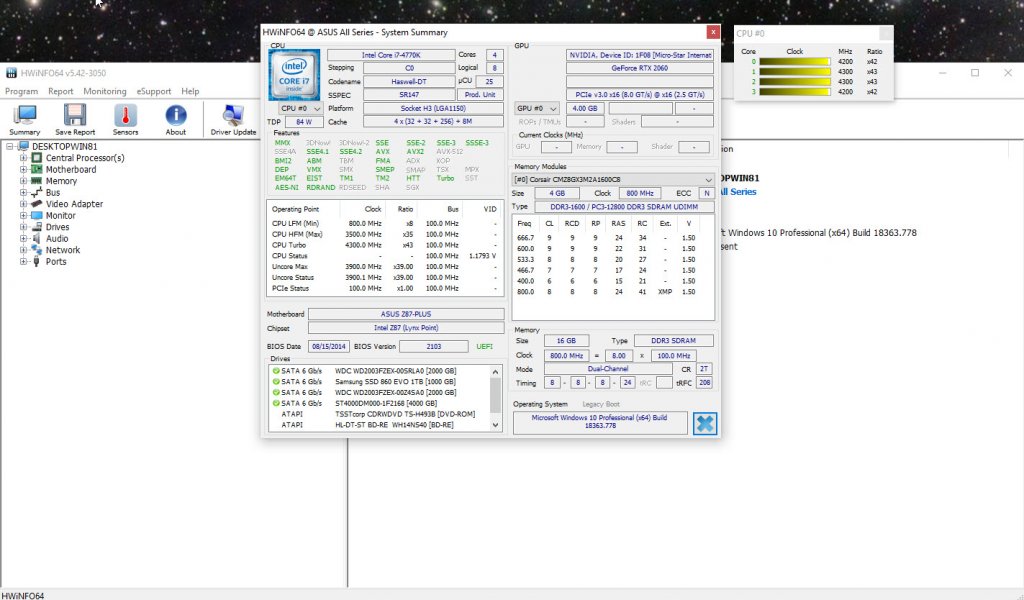The height and width of the screenshot is (600, 1024).
Task: Click the drives list scrollbar down arrow
Action: point(495,425)
